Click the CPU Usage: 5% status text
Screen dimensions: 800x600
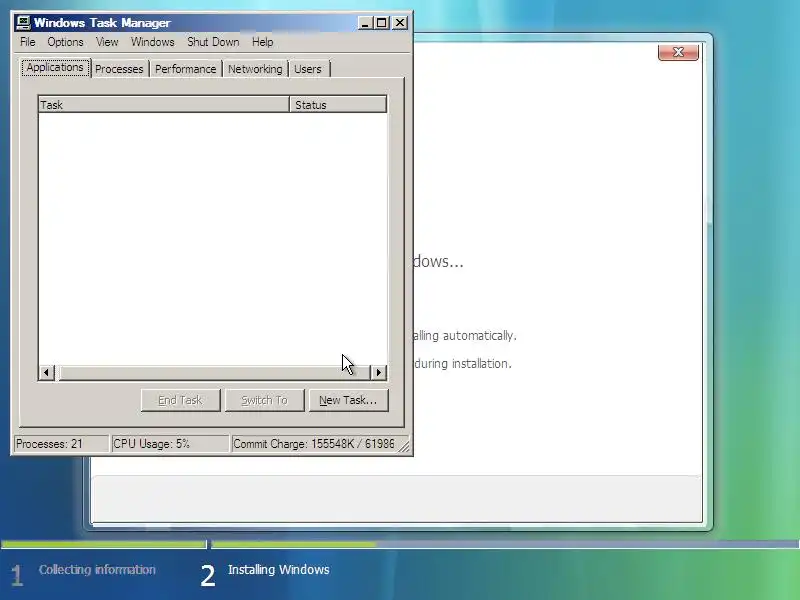pos(152,444)
